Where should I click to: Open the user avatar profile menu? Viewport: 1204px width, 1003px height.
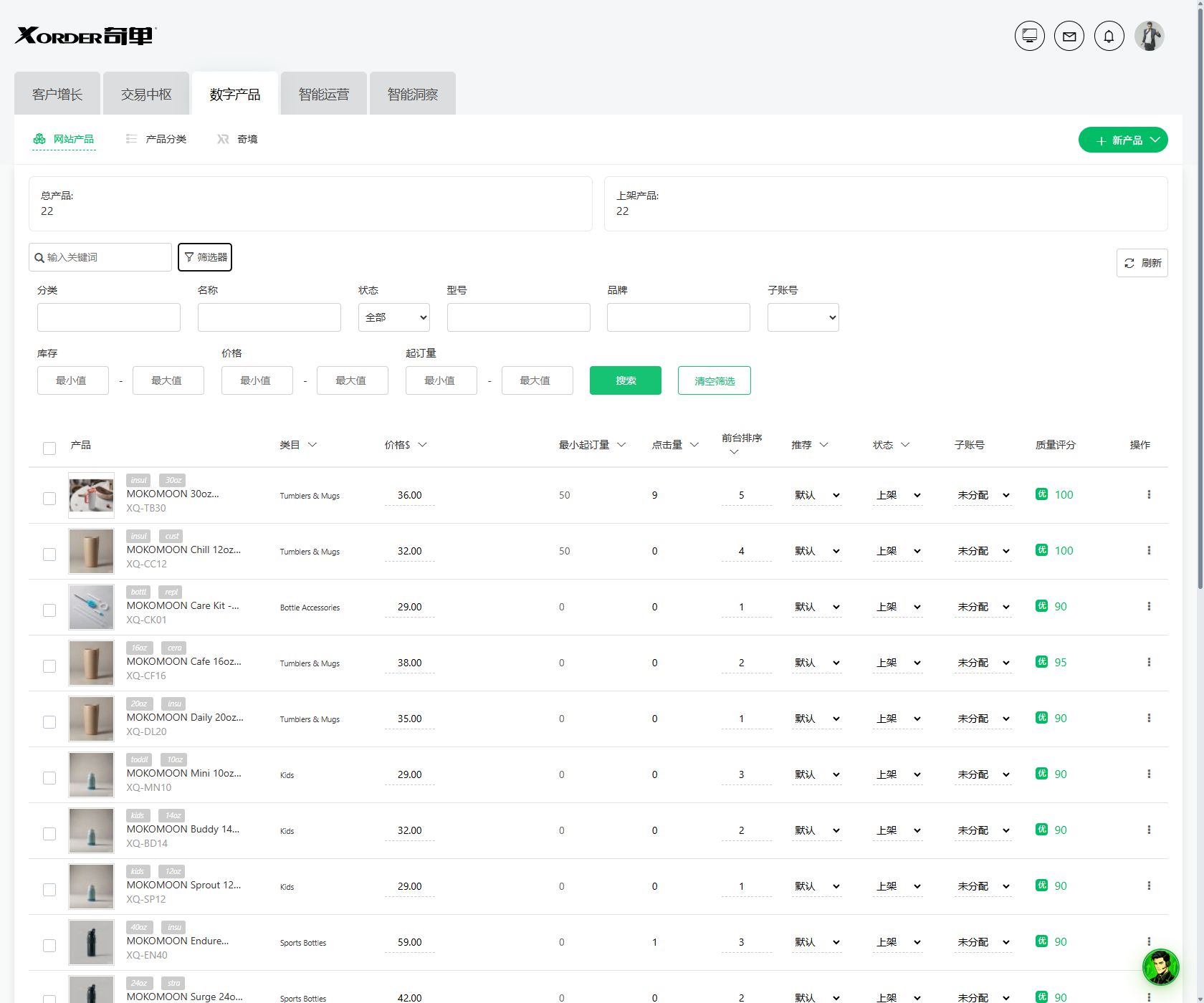pos(1149,36)
